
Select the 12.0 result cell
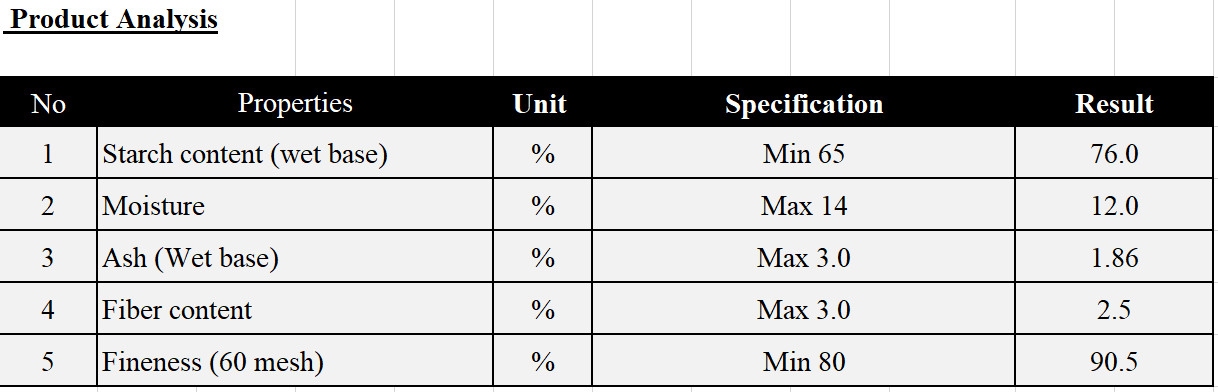pyautogui.click(x=1114, y=206)
